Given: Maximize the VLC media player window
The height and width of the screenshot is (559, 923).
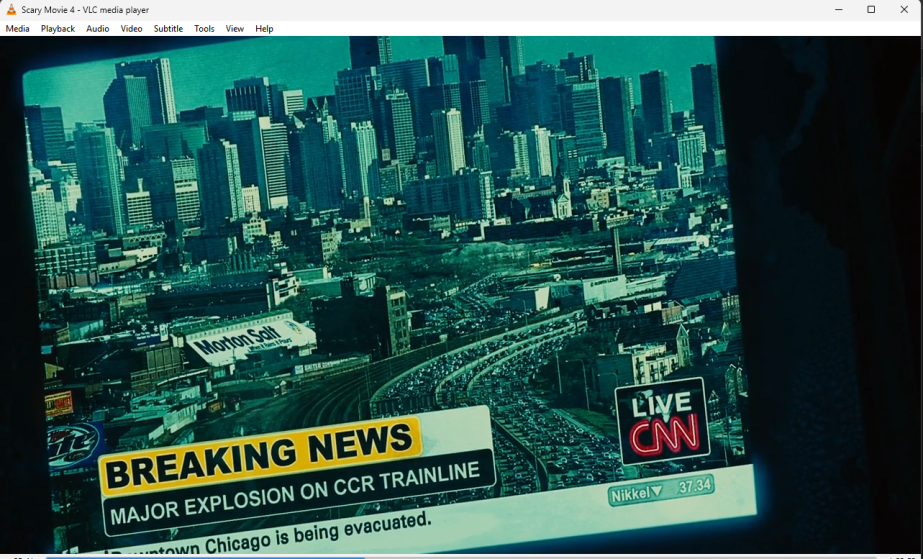Looking at the screenshot, I should 871,9.
